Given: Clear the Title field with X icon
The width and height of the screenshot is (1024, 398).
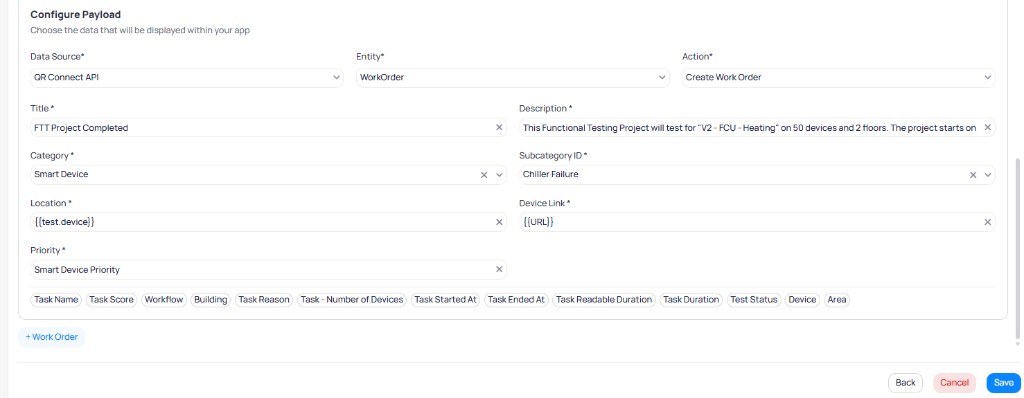Looking at the screenshot, I should (499, 127).
